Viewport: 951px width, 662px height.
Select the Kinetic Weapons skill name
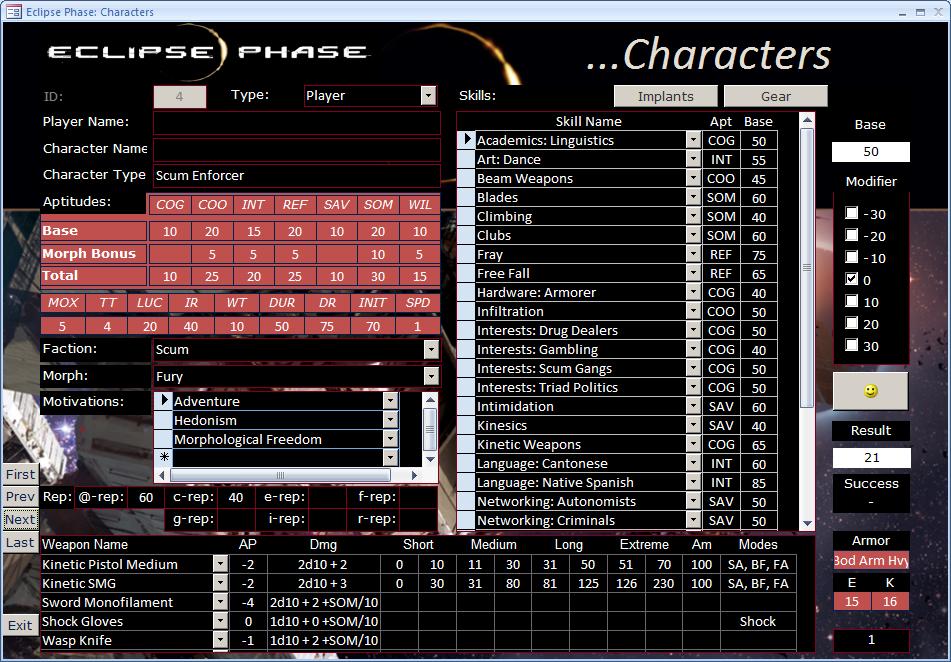coord(580,444)
